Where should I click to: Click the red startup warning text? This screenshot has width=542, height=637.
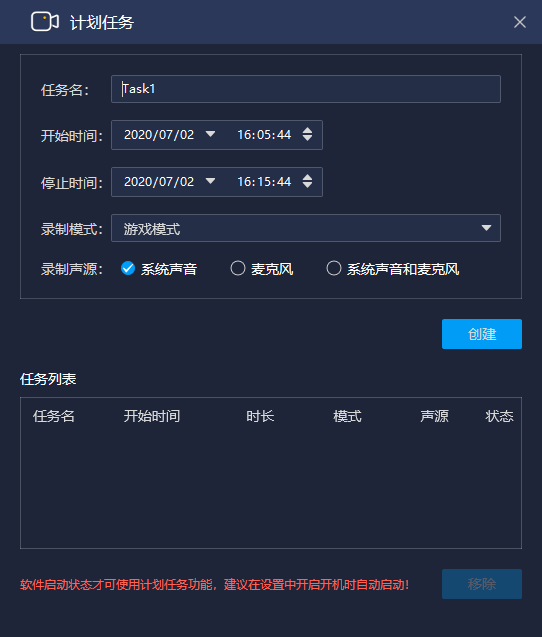coord(215,585)
